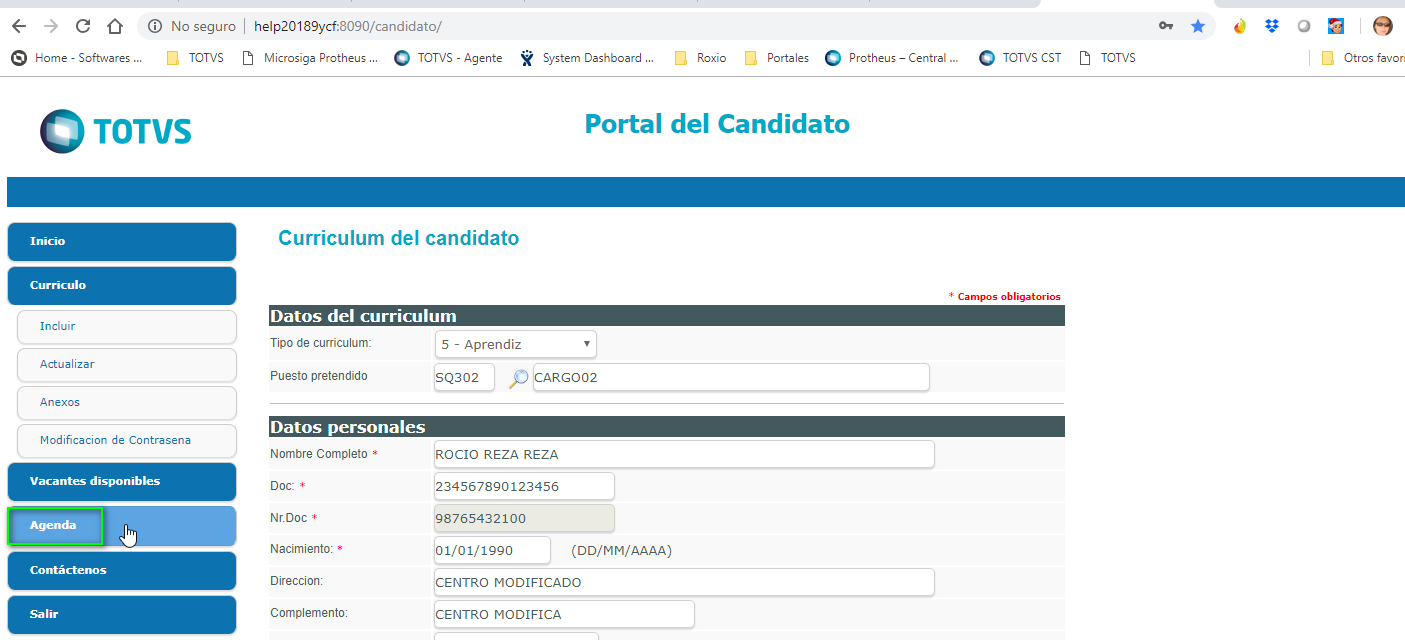The height and width of the screenshot is (640, 1405).
Task: Click the Curriculo menu button
Action: tap(122, 285)
